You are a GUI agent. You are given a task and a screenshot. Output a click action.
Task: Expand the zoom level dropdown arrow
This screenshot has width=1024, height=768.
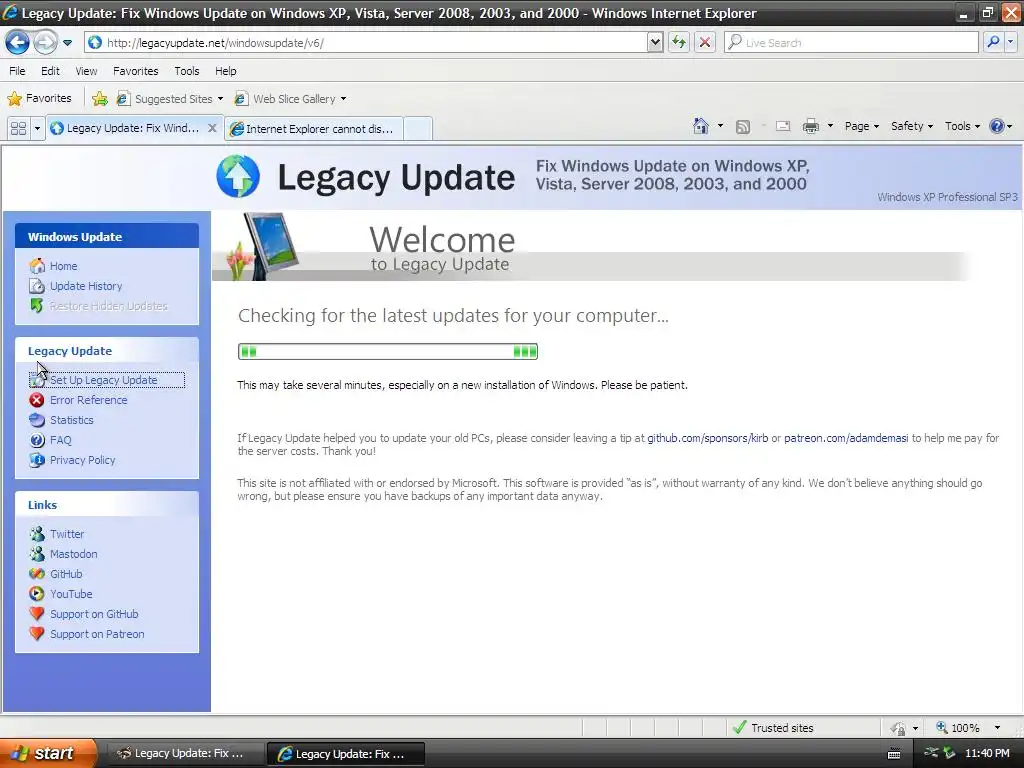[x=997, y=728]
